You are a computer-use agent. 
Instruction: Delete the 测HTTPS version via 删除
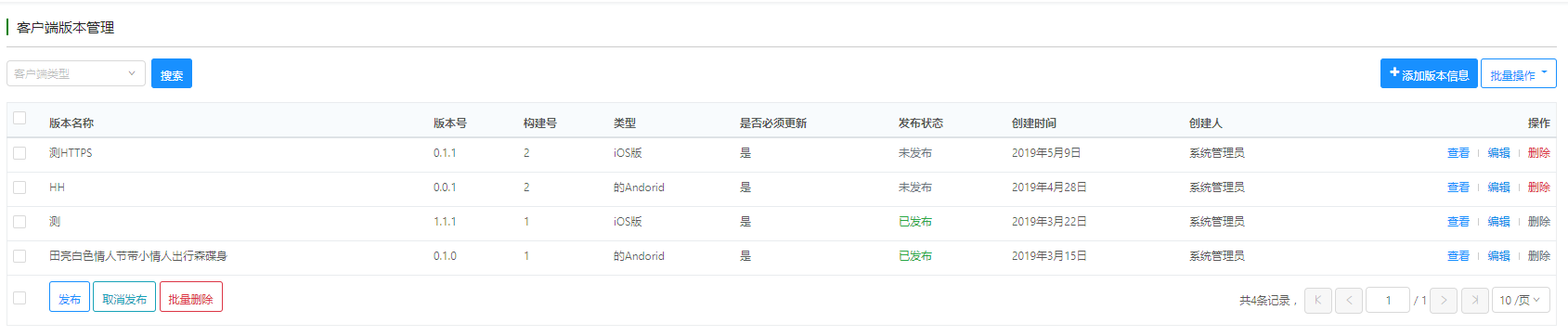coord(1539,153)
